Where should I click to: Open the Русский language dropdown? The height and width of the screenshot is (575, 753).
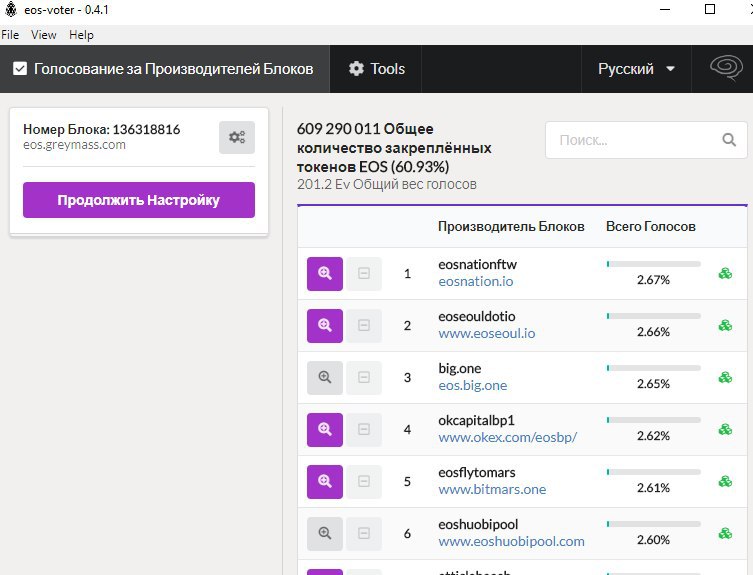(x=636, y=69)
